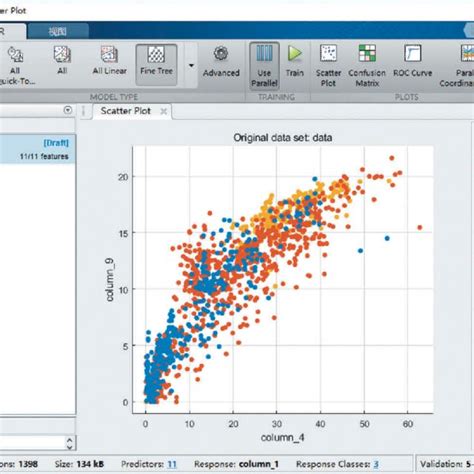Start training with the Train button

click(295, 62)
